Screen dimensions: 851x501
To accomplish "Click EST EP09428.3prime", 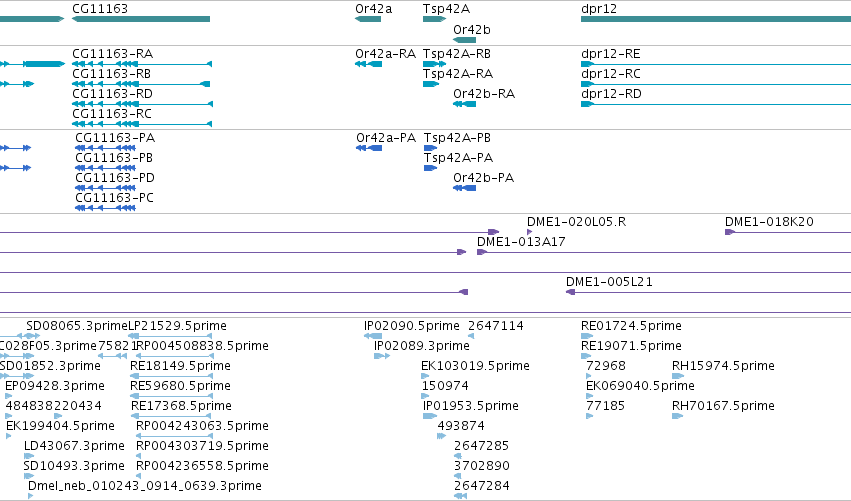I will pos(55,386).
